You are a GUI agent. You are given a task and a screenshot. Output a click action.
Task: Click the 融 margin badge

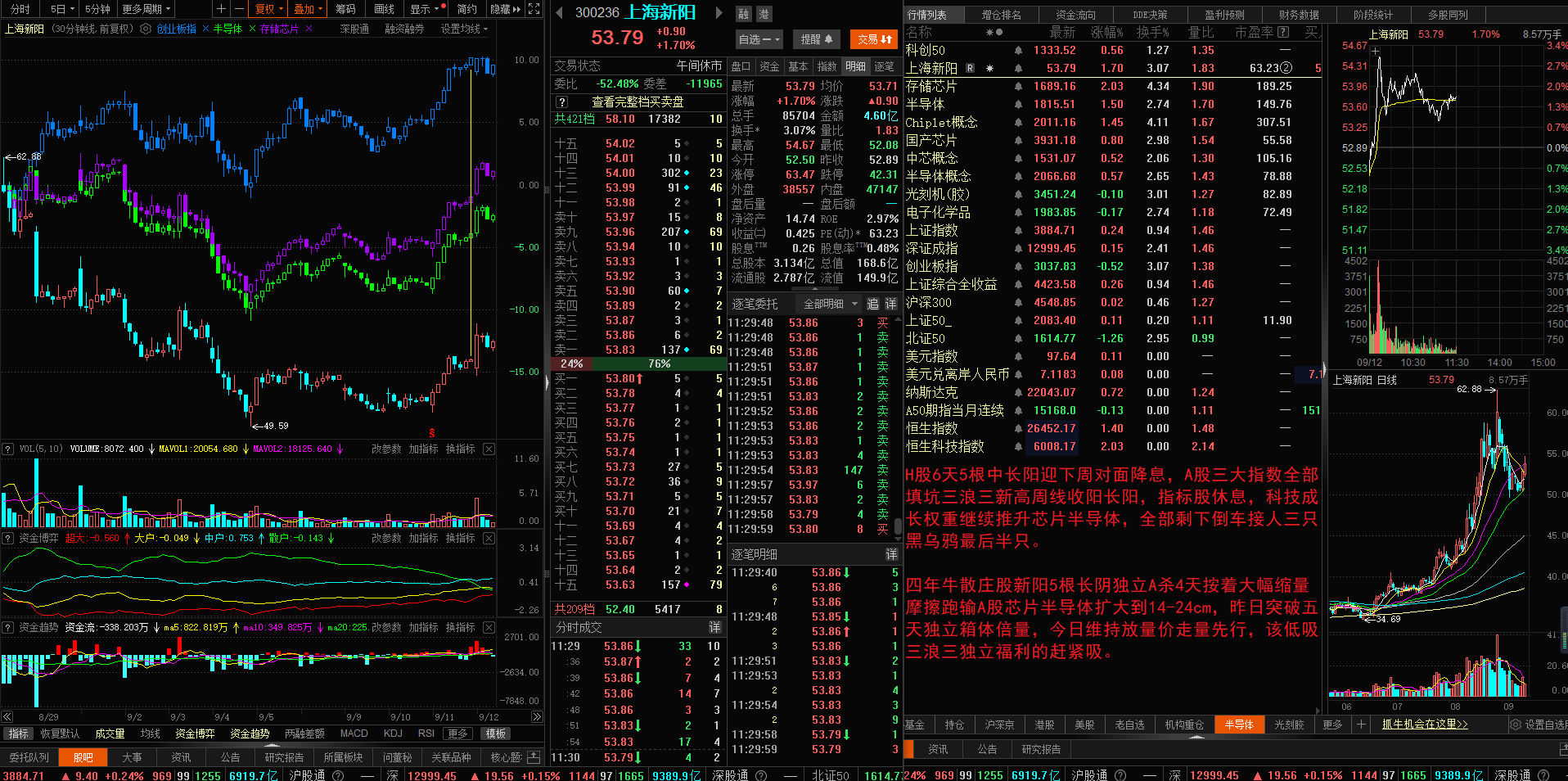[743, 14]
